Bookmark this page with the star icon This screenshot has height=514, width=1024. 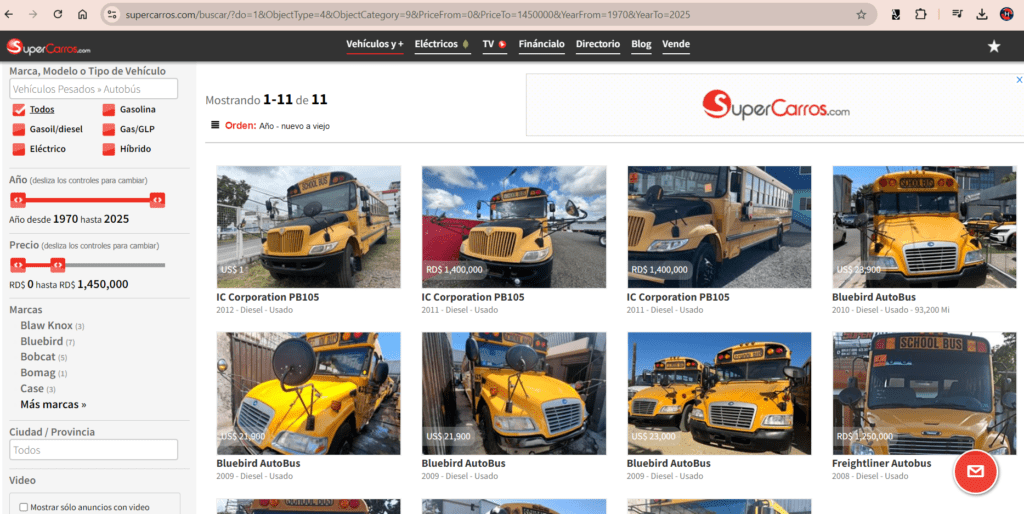point(861,14)
